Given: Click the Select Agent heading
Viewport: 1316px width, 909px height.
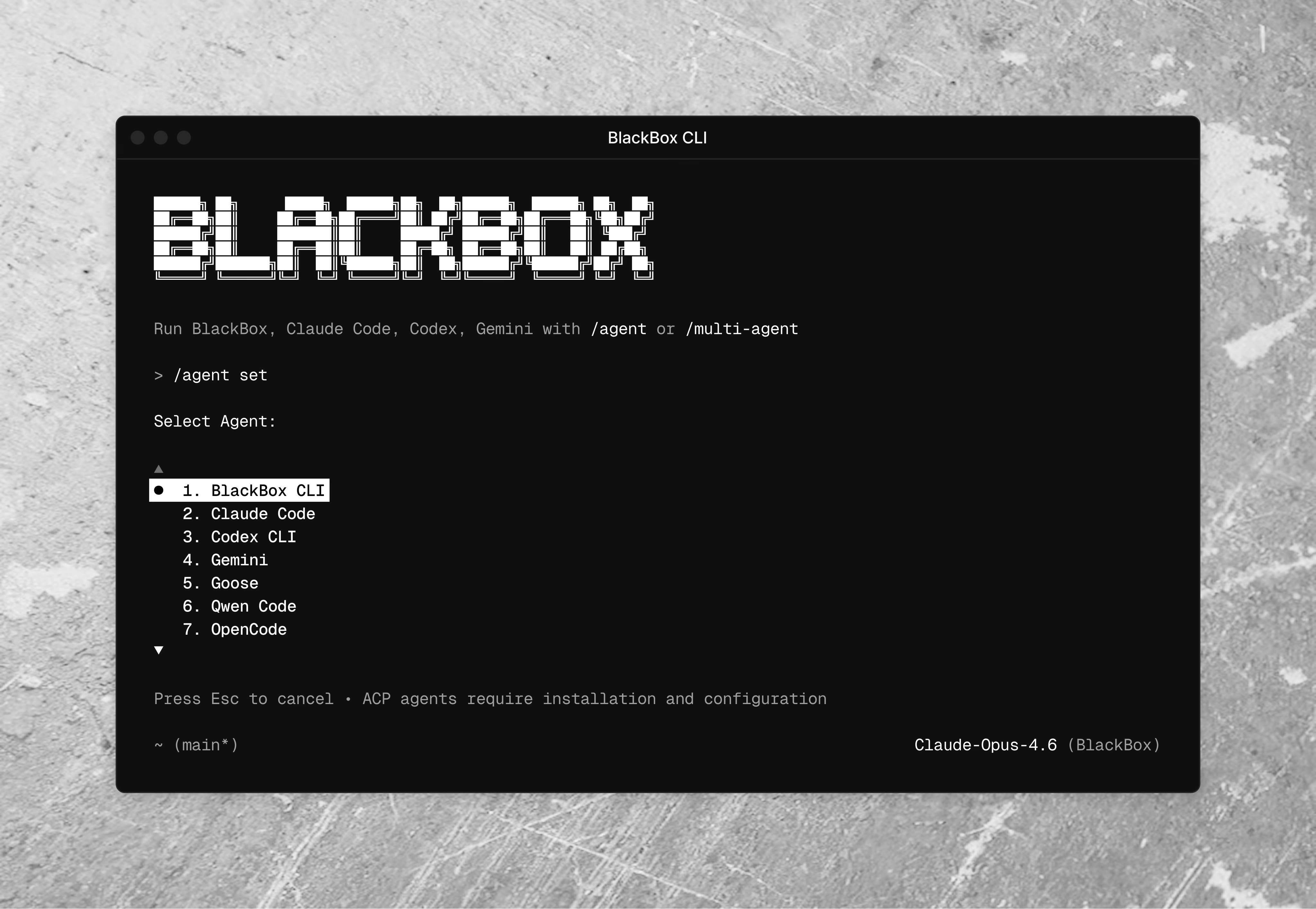Looking at the screenshot, I should click(214, 421).
